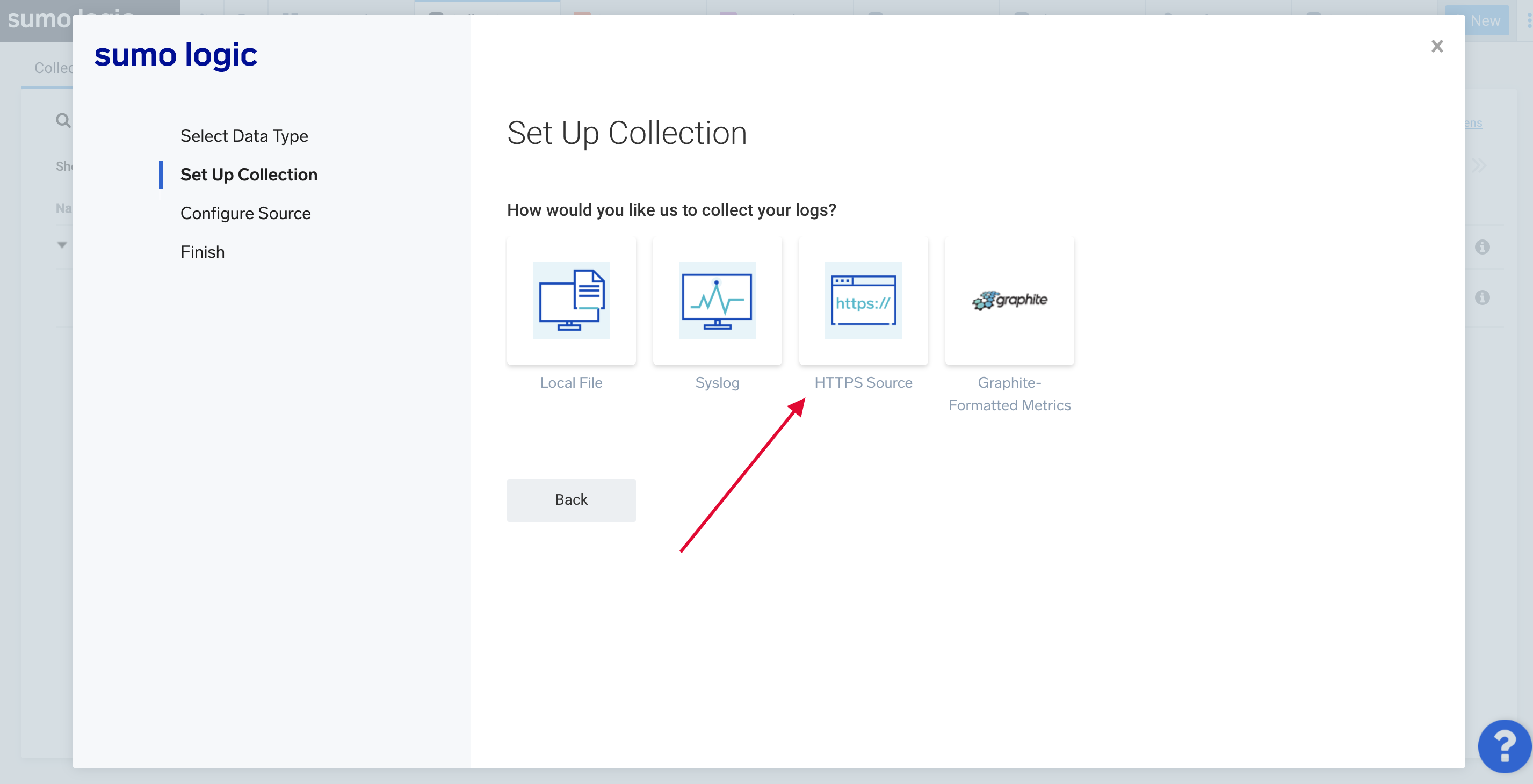Open the Configure Source step
The width and height of the screenshot is (1533, 784).
245,214
